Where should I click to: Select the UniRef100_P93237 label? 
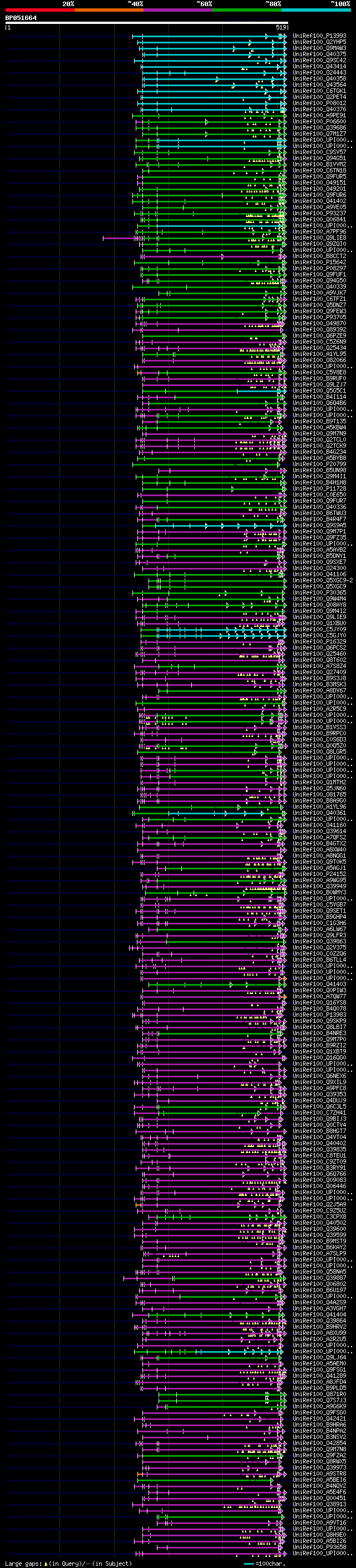click(319, 214)
